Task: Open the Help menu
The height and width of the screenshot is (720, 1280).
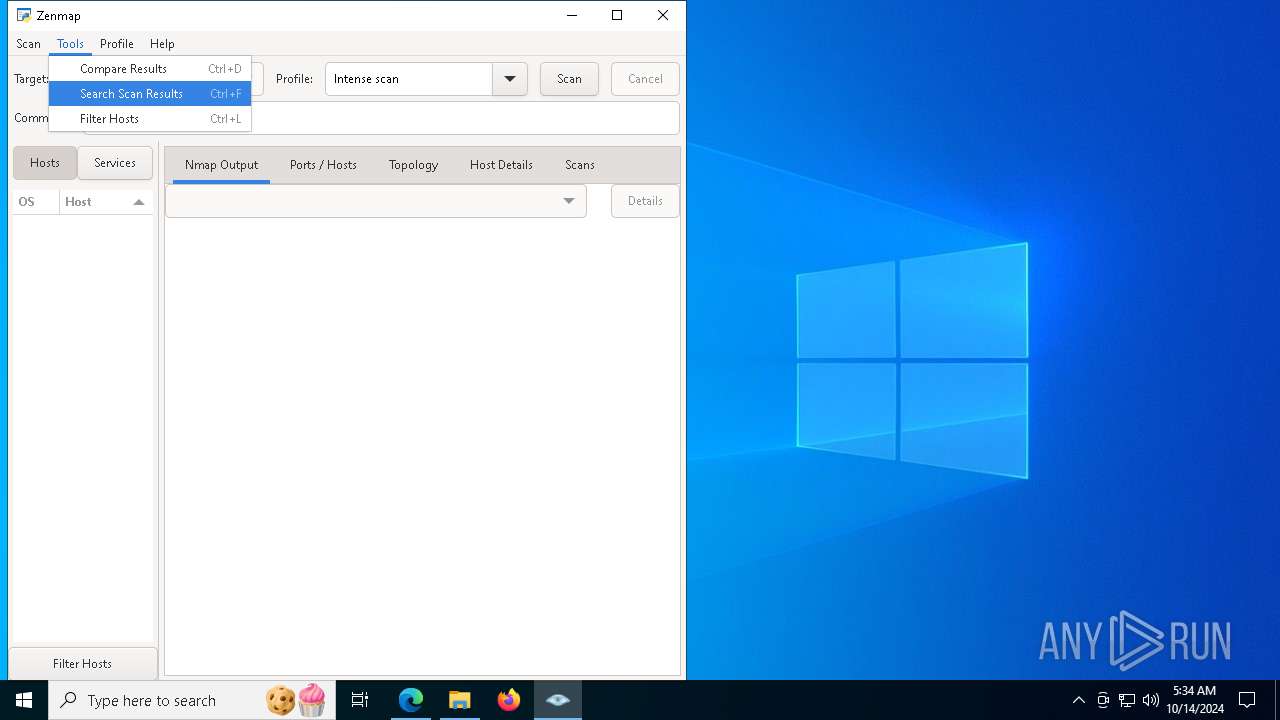Action: pyautogui.click(x=162, y=44)
